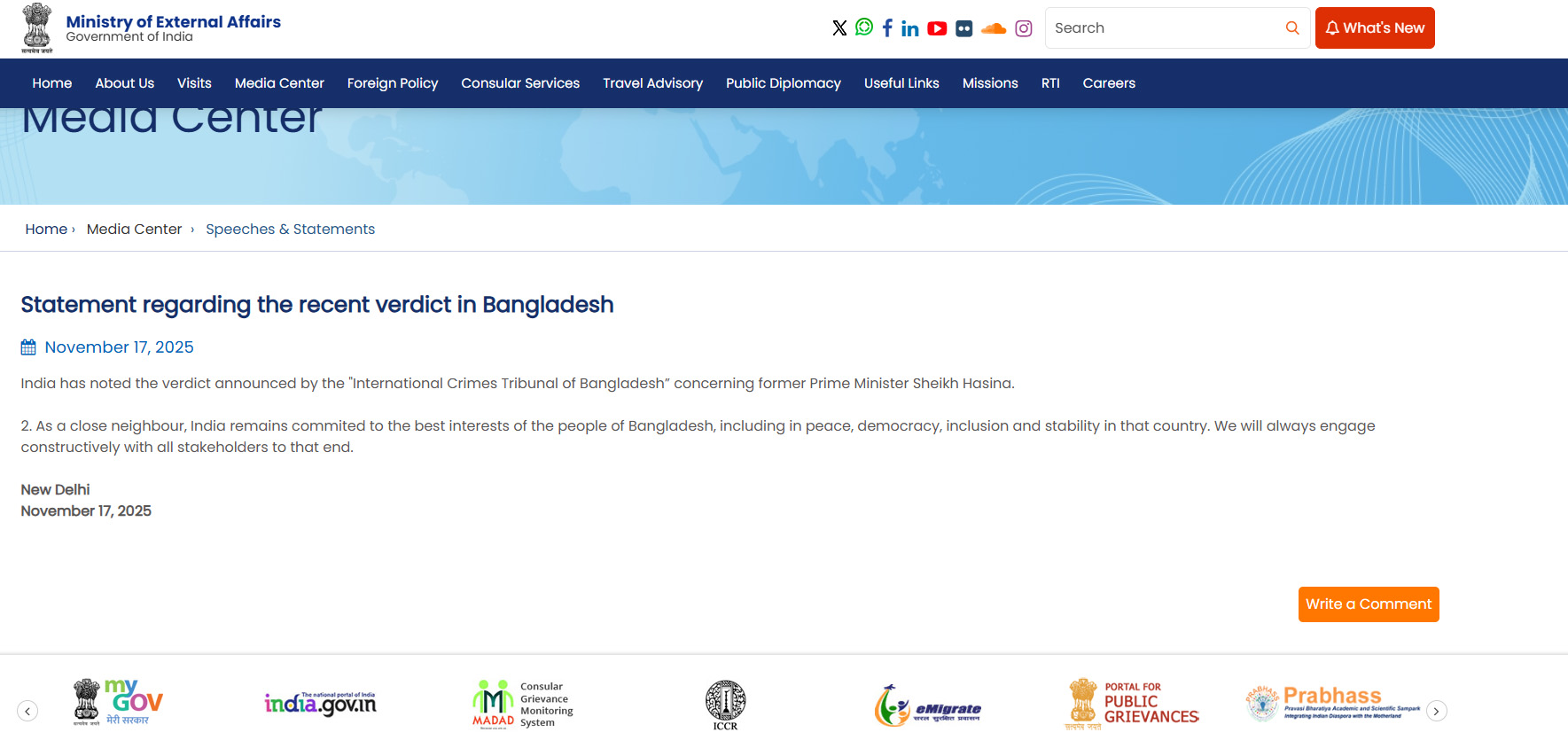Click the Write a Comment button

point(1368,604)
